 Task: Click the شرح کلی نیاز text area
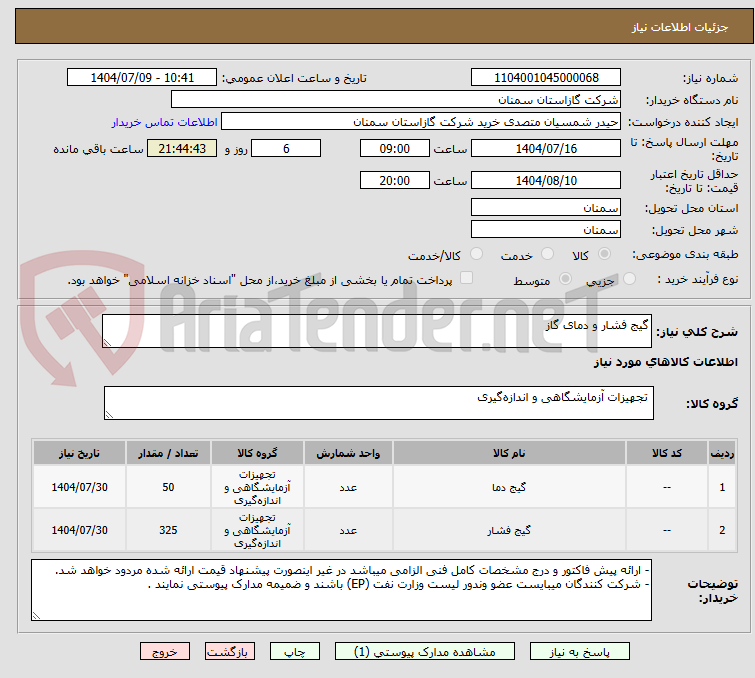pos(377,331)
